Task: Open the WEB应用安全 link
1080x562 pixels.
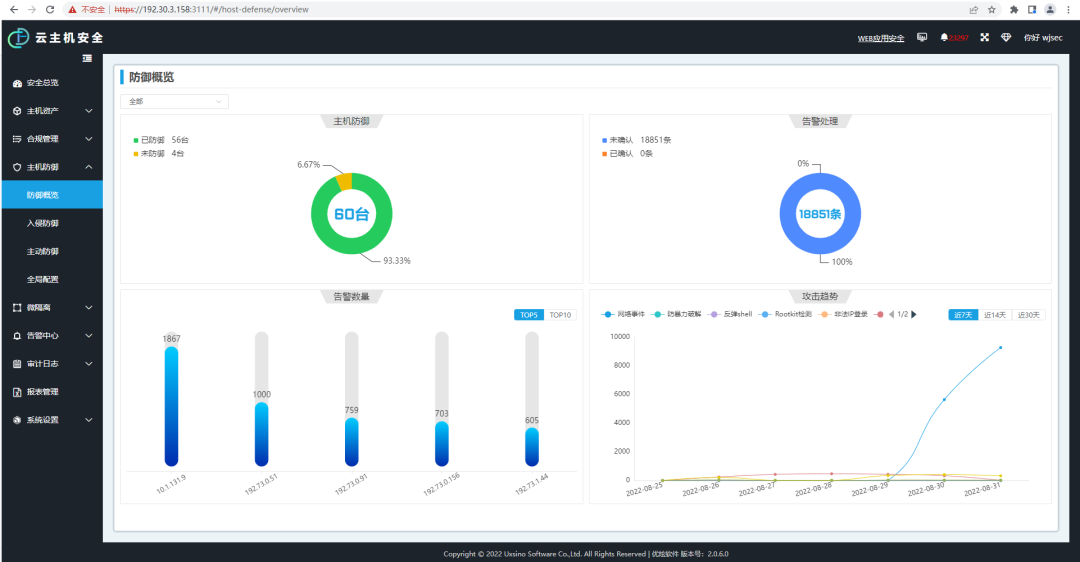Action: (881, 38)
